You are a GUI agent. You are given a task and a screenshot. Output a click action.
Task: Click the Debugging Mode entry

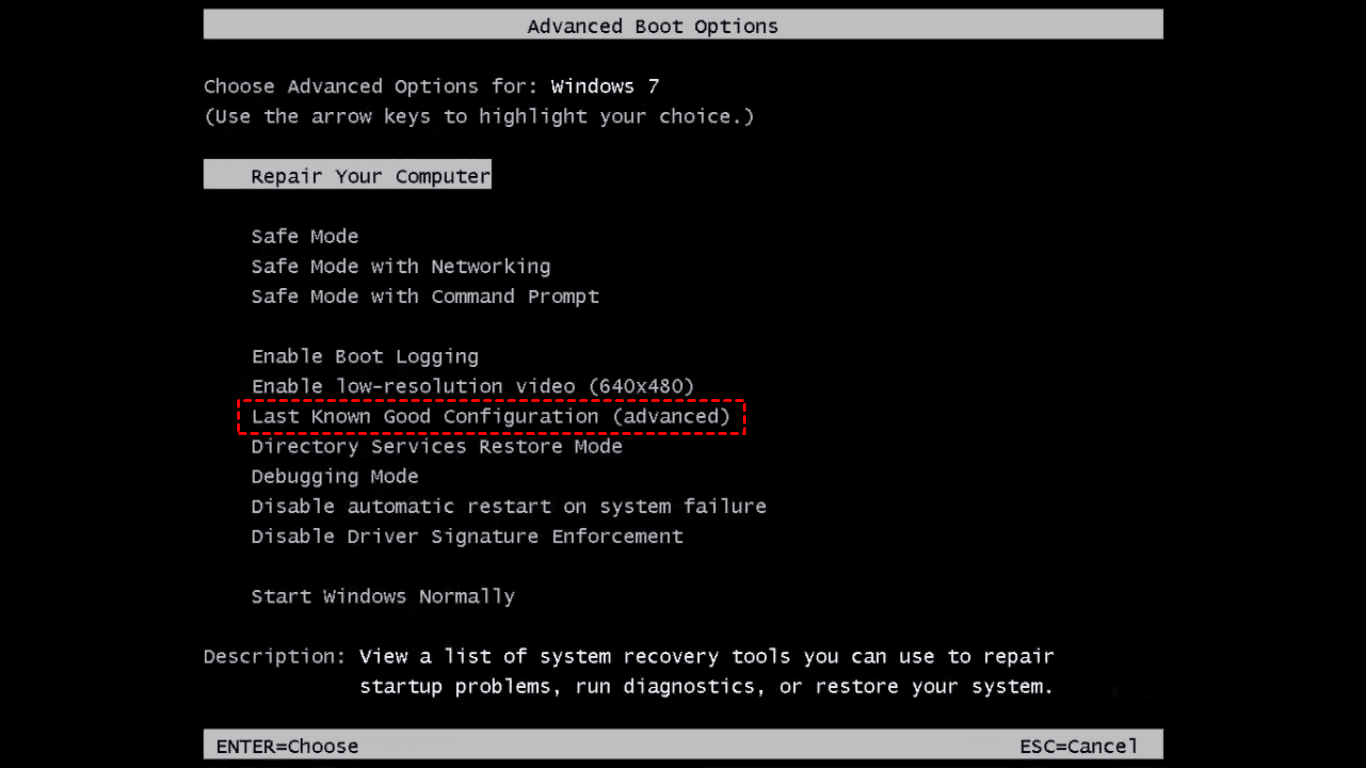pos(334,477)
